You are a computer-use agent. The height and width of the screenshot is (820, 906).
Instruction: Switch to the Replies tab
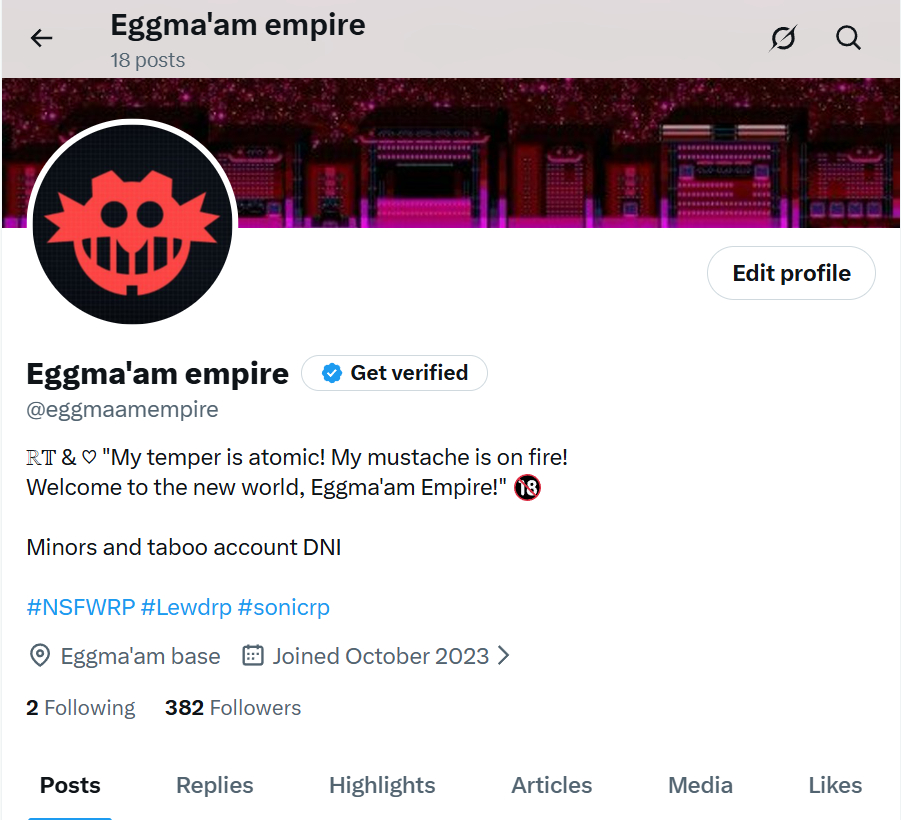tap(214, 785)
